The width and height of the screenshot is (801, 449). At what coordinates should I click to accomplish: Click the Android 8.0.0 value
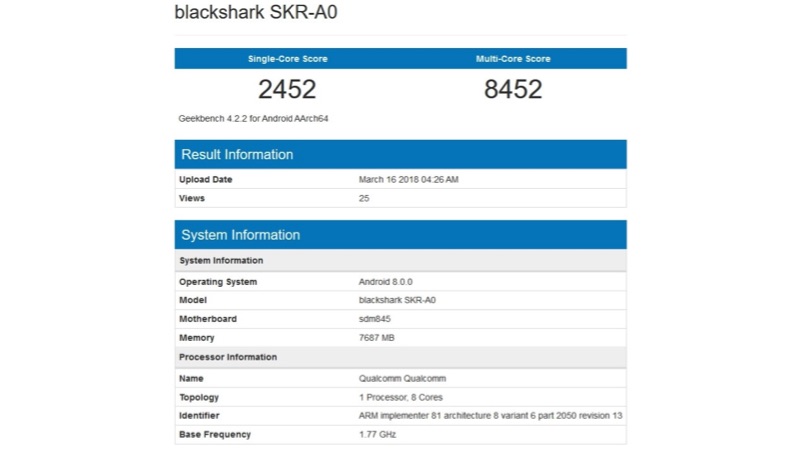(386, 282)
